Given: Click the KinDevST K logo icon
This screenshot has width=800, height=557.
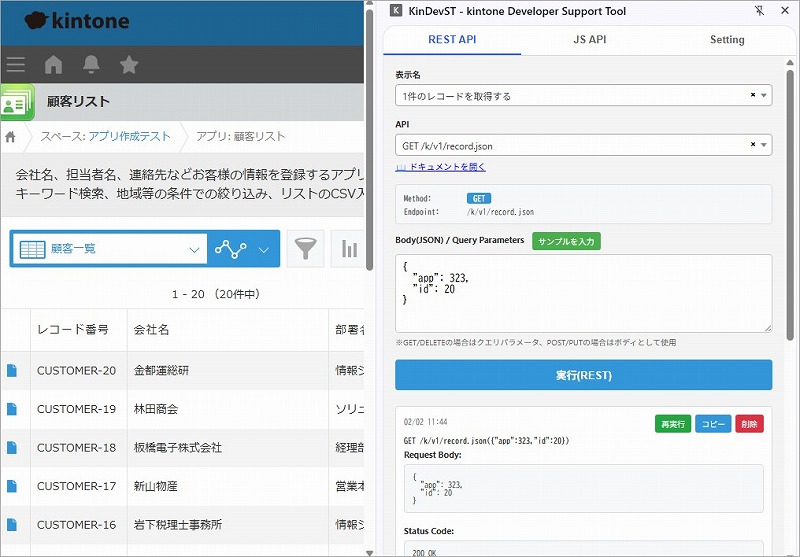Looking at the screenshot, I should tap(396, 11).
